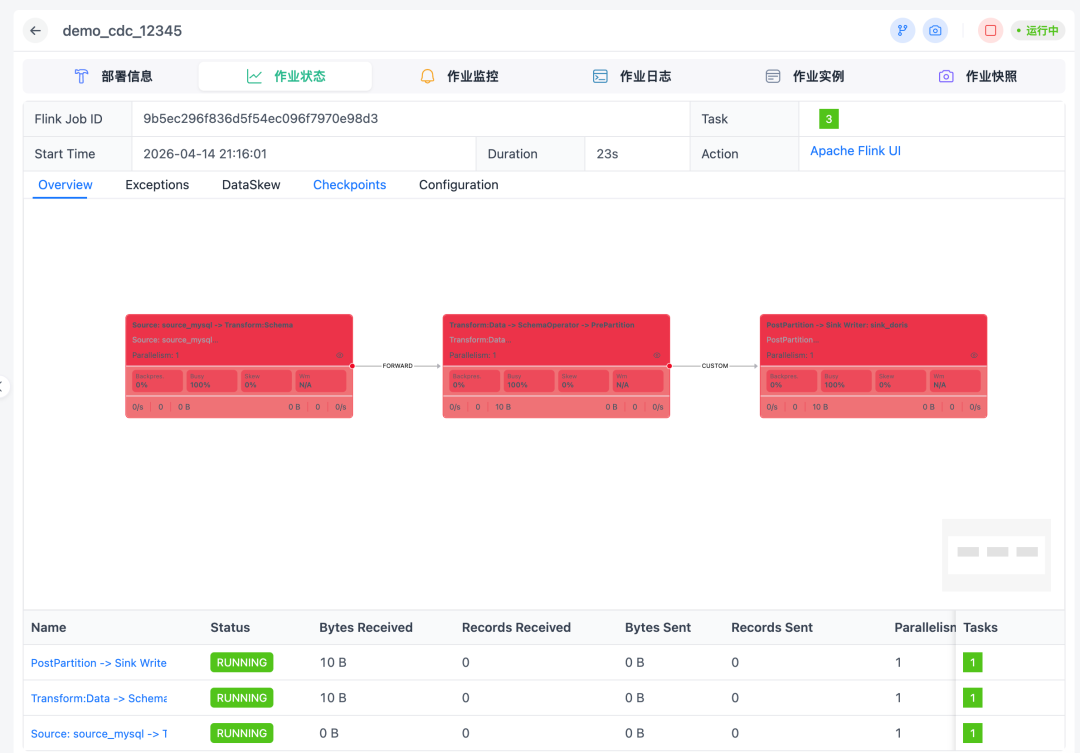Viewport: 1080px width, 753px height.
Task: Click the Bytes Sent column header
Action: tap(658, 628)
